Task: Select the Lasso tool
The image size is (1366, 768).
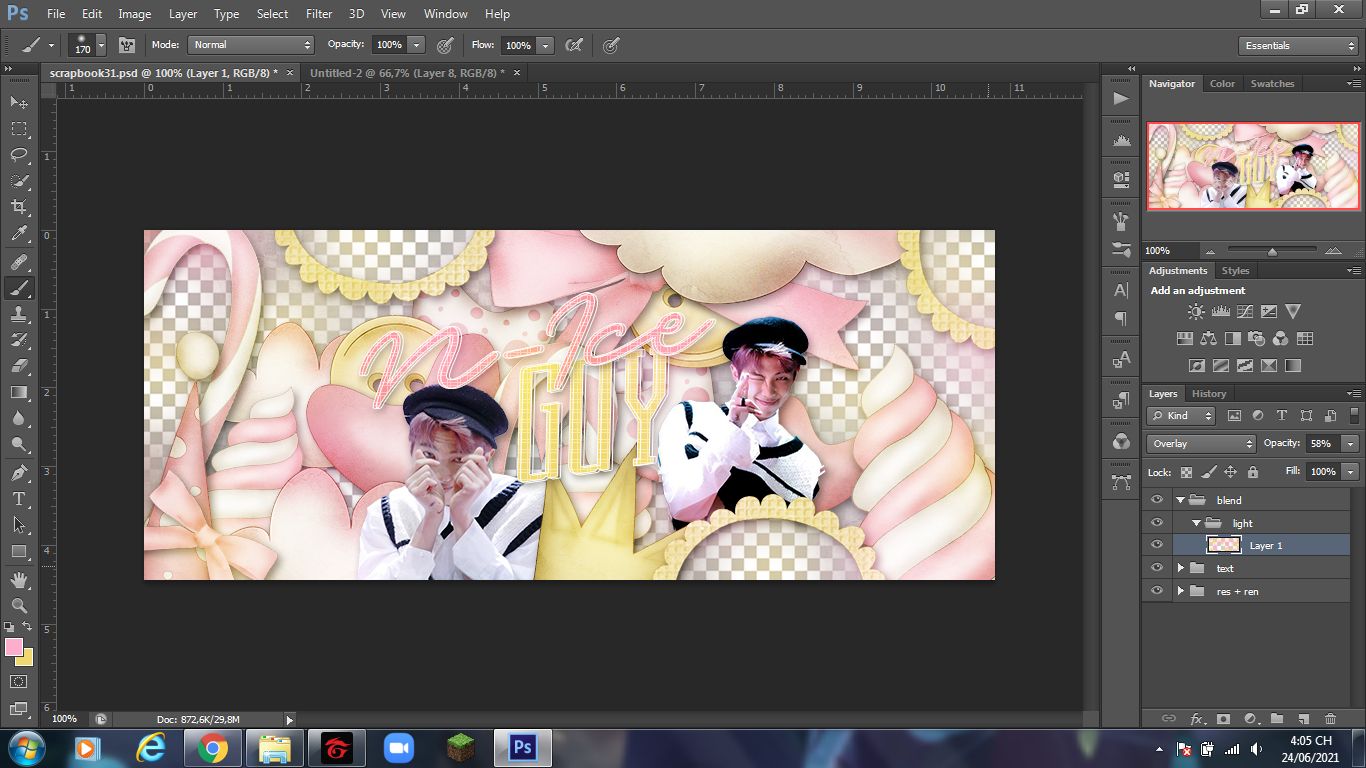Action: click(x=19, y=155)
